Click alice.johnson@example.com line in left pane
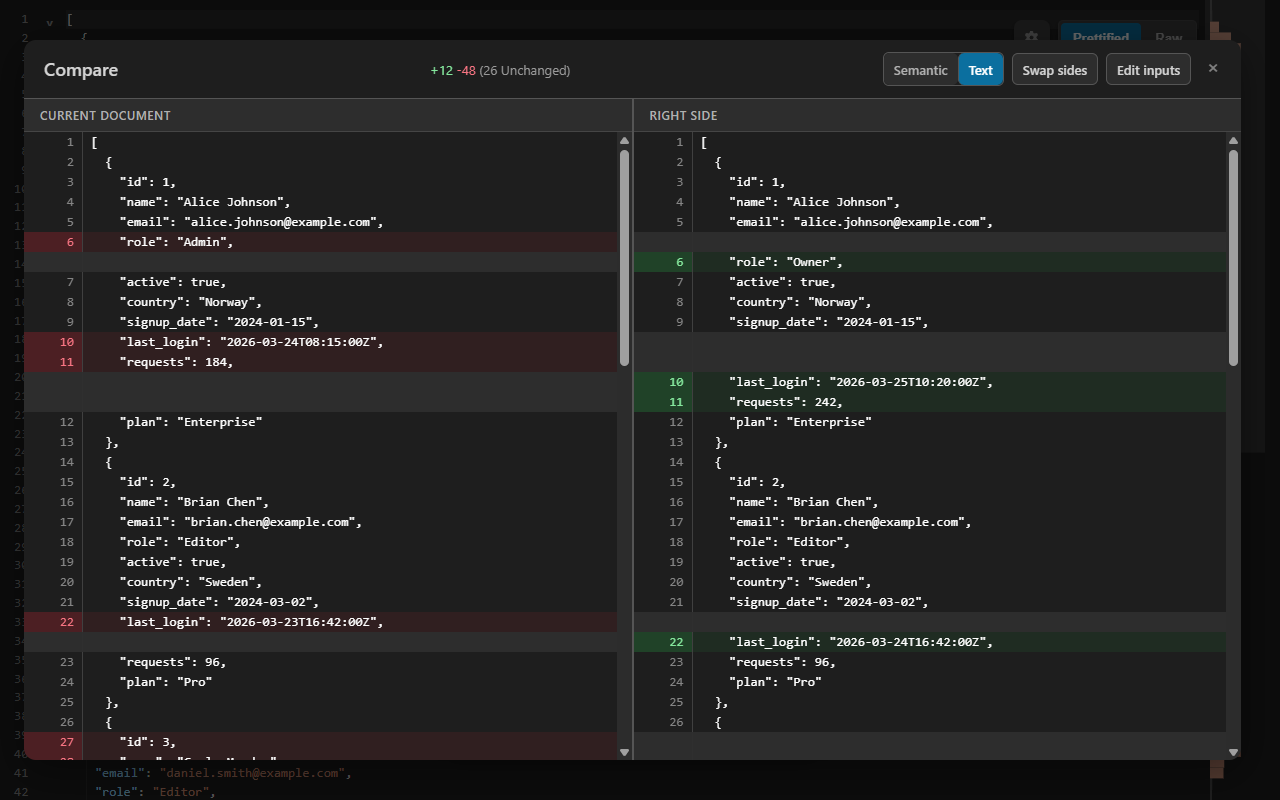This screenshot has height=800, width=1280. click(251, 222)
